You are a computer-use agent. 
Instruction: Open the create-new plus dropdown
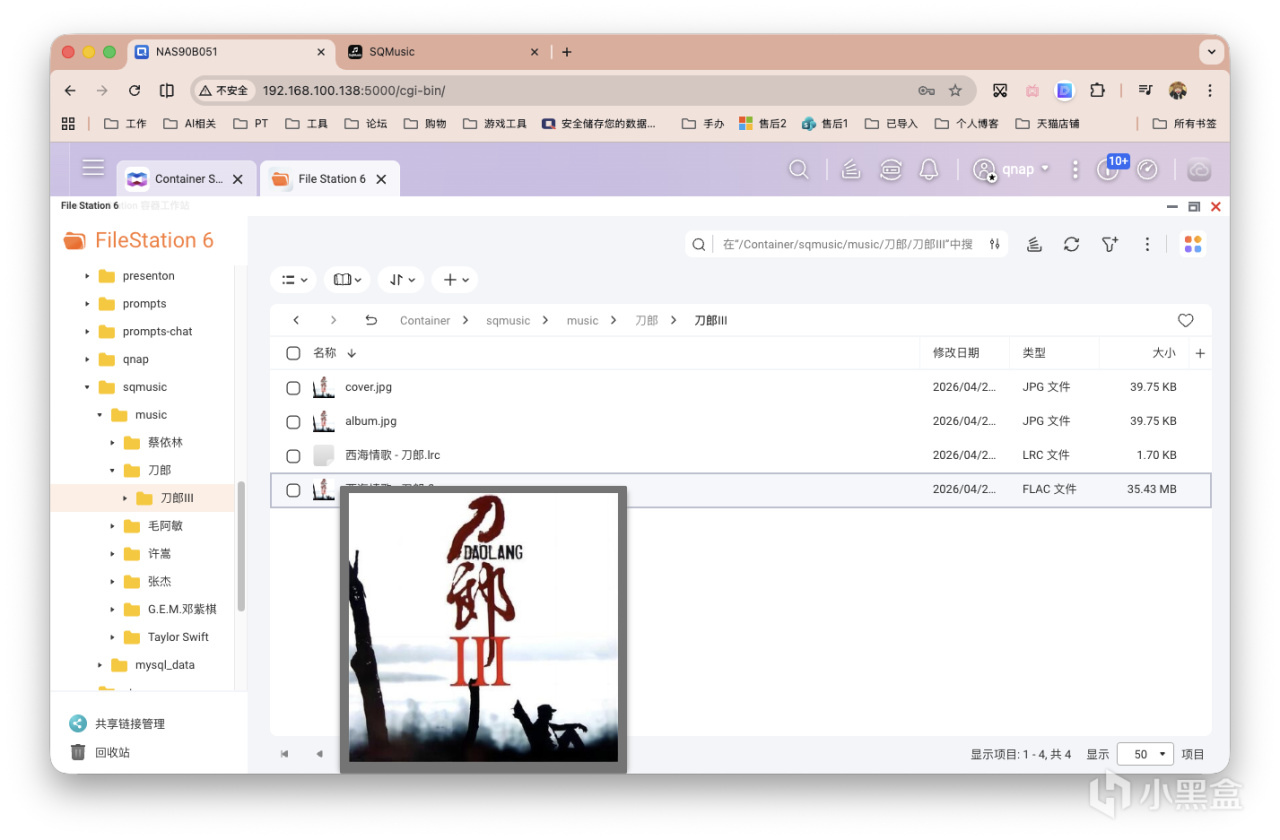[x=455, y=280]
